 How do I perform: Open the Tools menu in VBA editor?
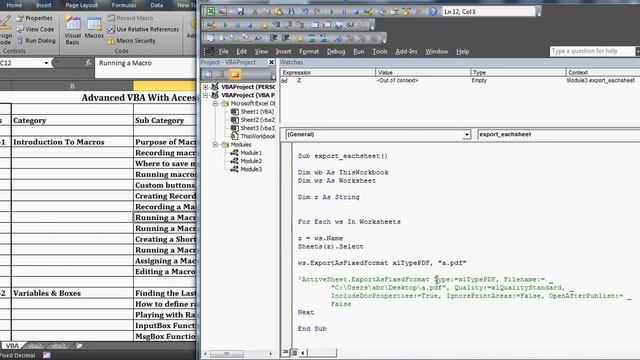coord(380,51)
